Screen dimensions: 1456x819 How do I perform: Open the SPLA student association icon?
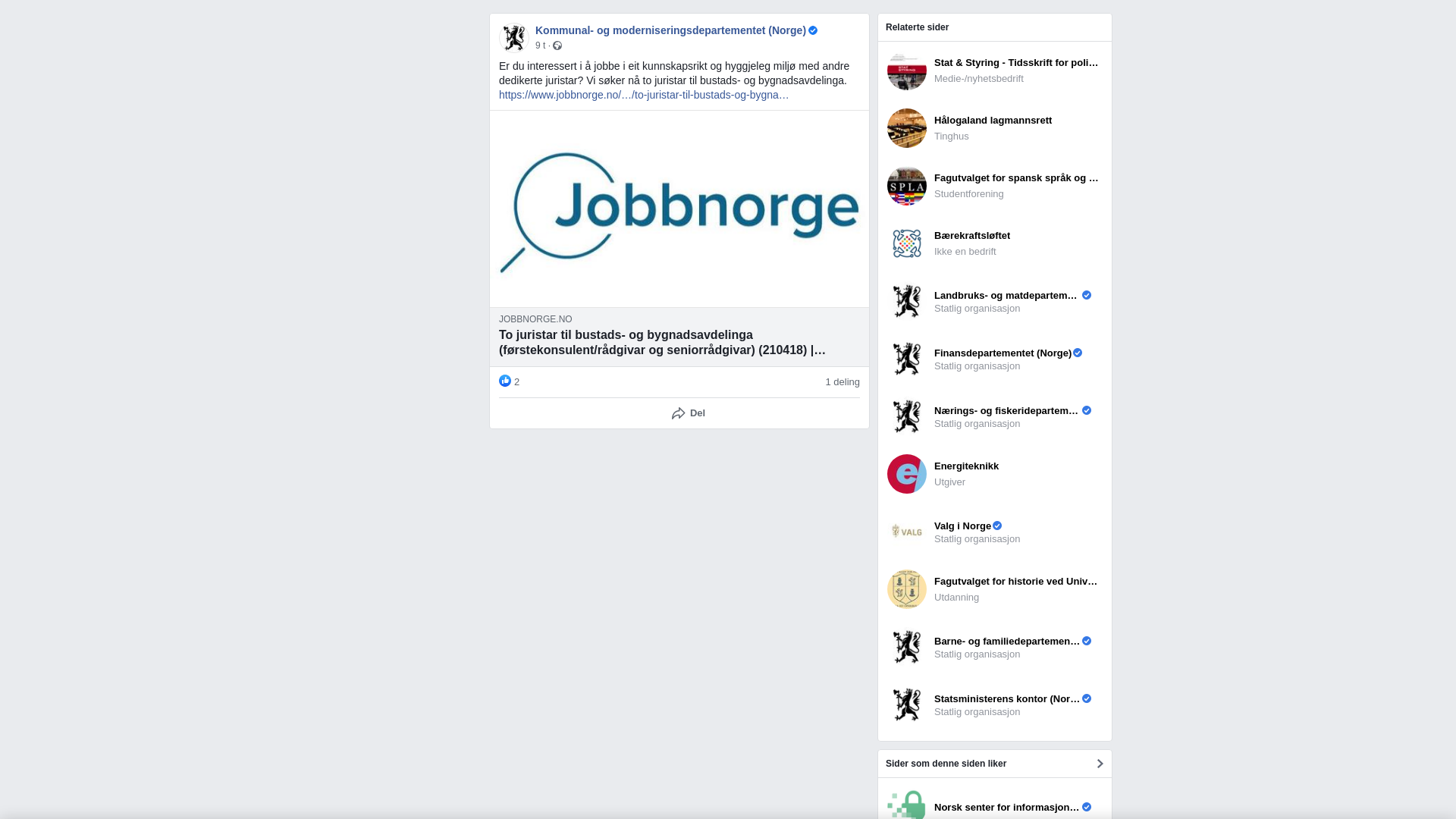[x=906, y=186]
